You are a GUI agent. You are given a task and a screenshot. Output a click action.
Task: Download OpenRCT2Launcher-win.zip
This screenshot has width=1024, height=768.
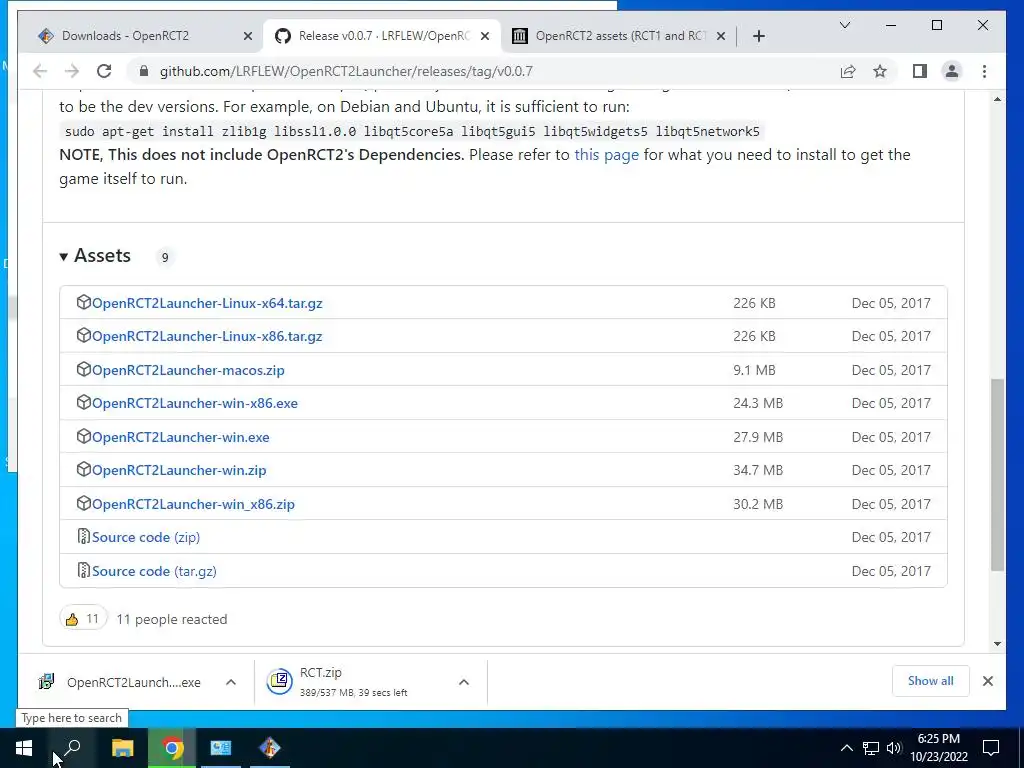(179, 470)
